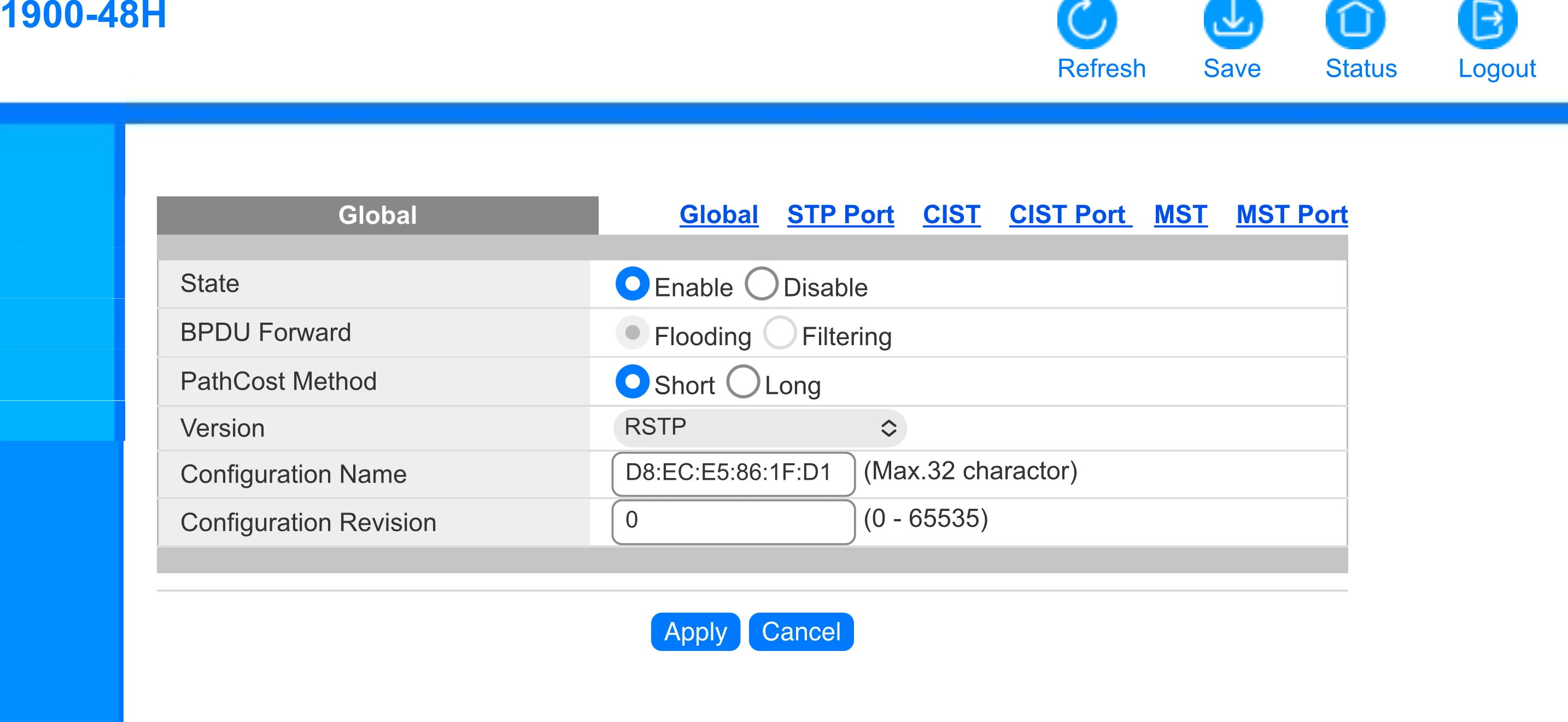Set PathCost Method to Short
Image resolution: width=1568 pixels, height=722 pixels.
632,382
